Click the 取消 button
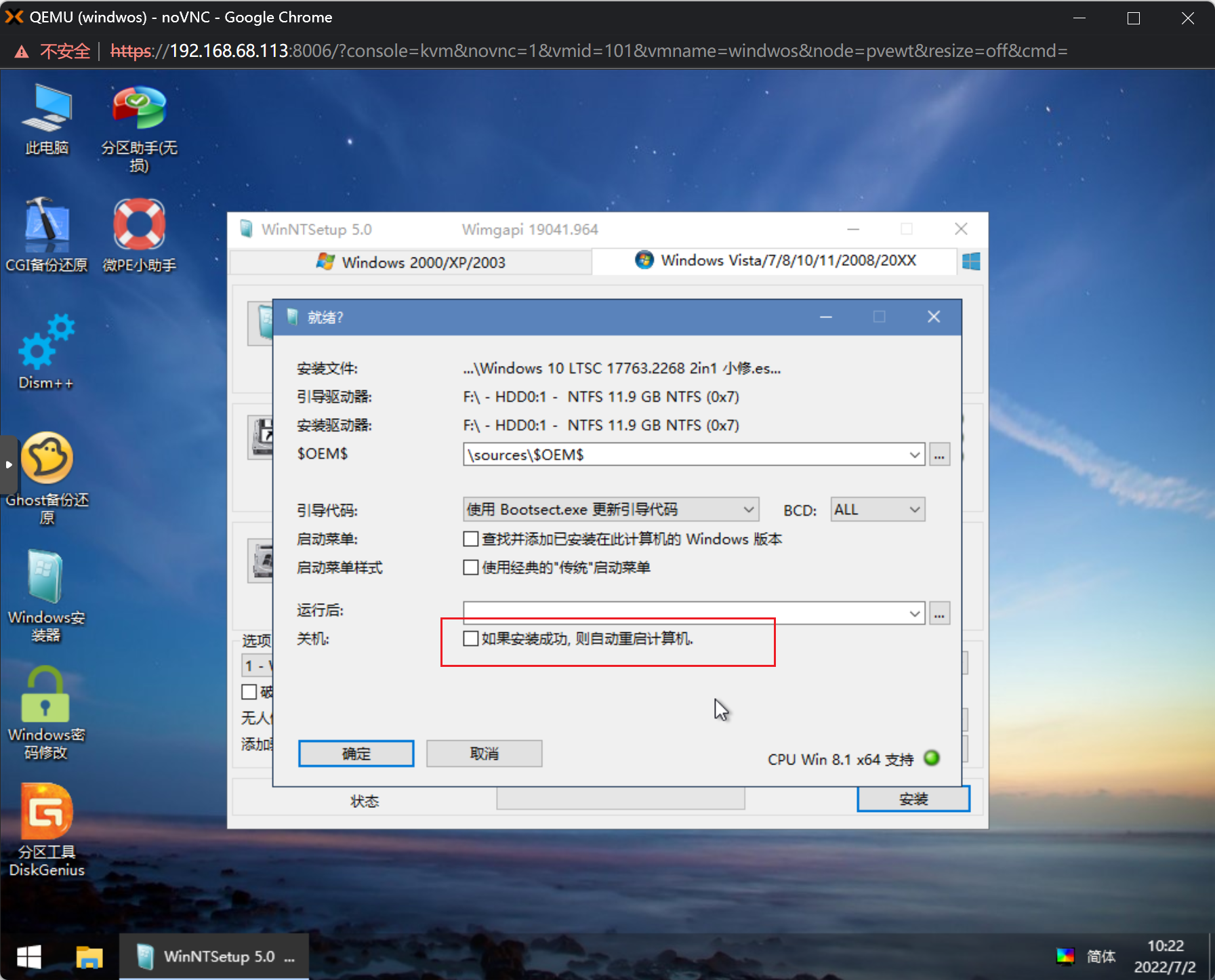Screen dimensions: 1215x980 coord(485,754)
